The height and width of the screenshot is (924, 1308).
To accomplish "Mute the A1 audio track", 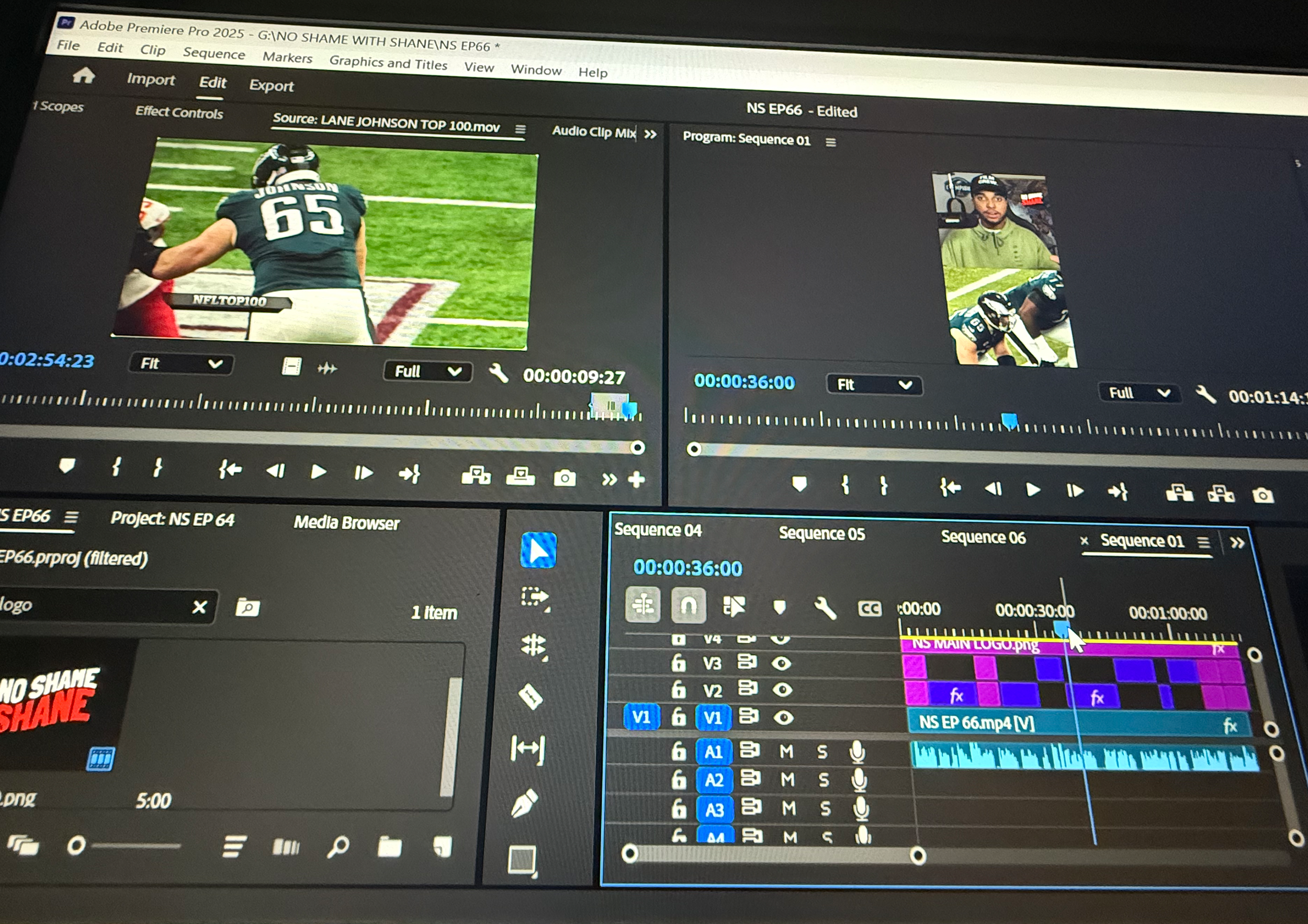I will [x=787, y=752].
